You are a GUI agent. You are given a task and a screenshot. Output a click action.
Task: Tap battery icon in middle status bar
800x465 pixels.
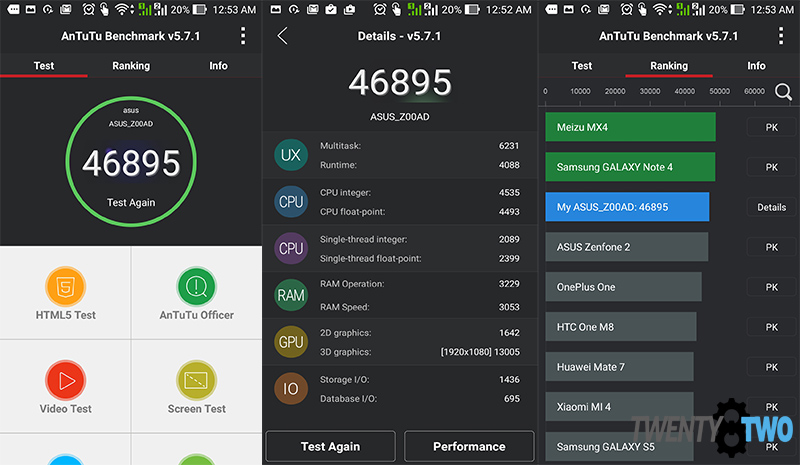pos(473,9)
